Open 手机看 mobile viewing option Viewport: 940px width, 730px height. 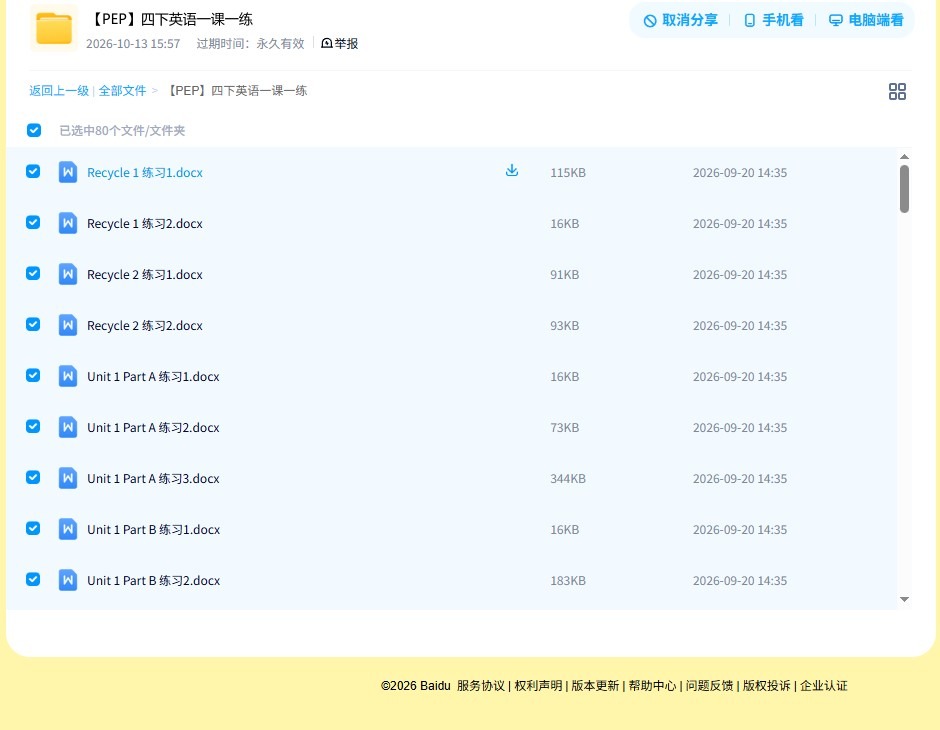click(x=773, y=20)
